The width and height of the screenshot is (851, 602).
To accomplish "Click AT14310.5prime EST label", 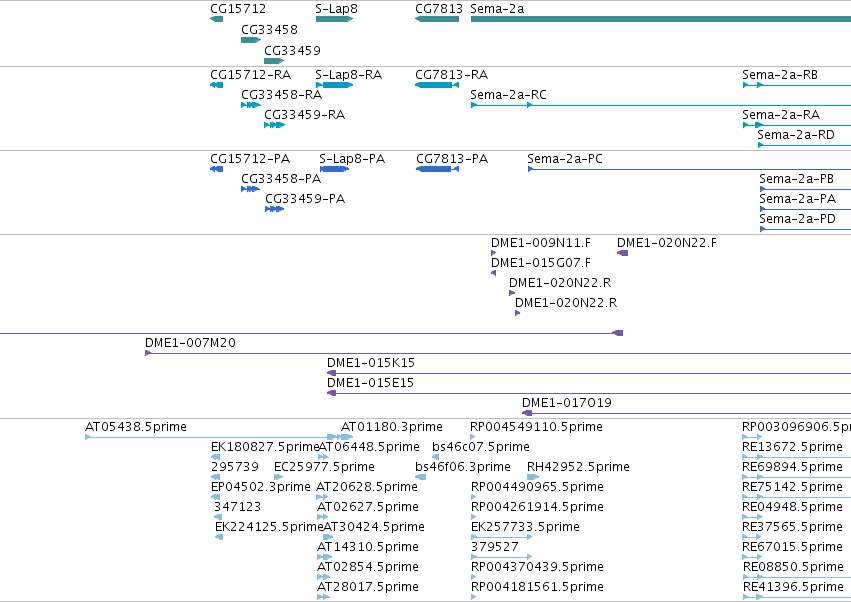I will (367, 547).
